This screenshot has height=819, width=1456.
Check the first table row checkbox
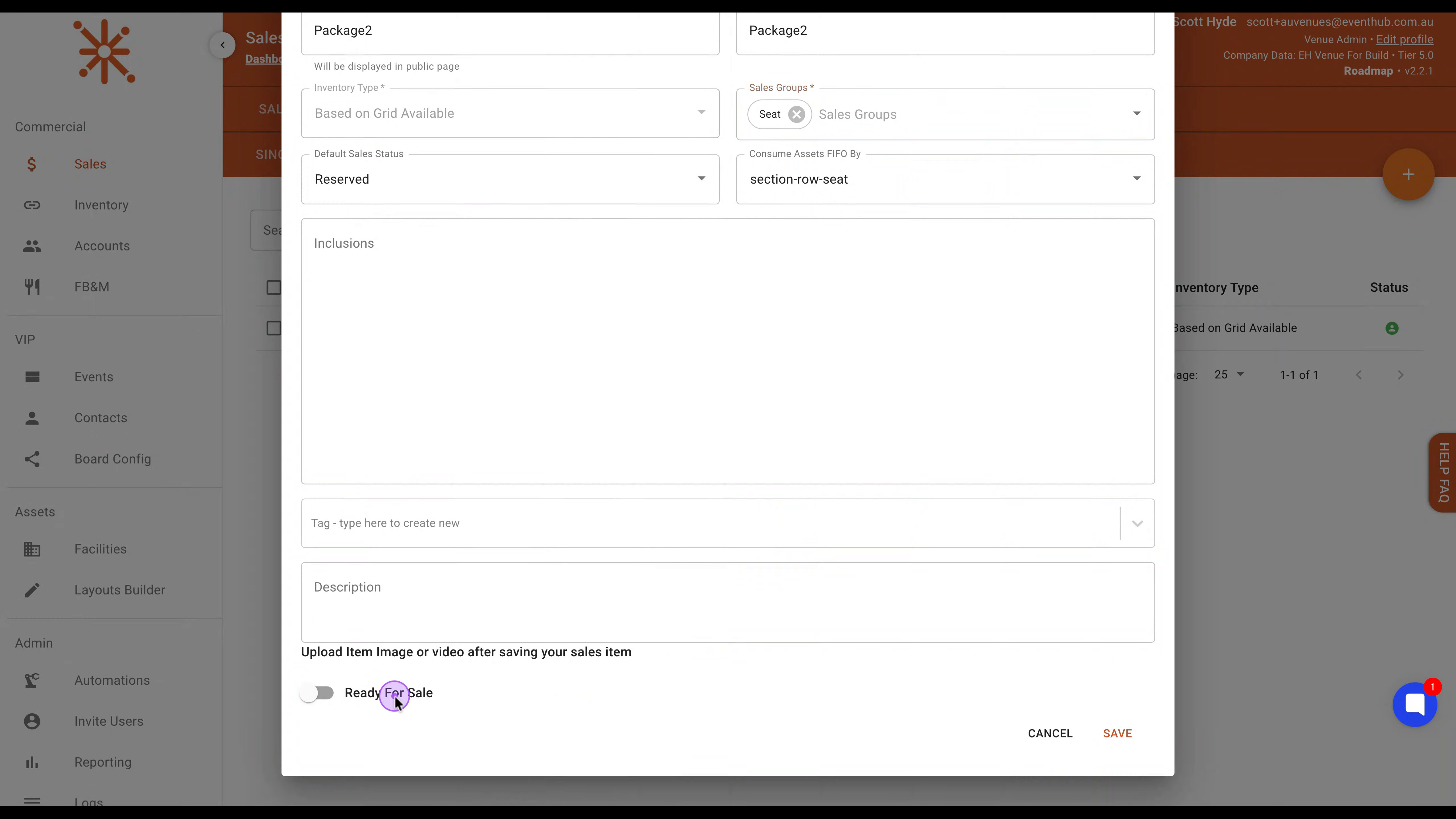pos(274,328)
